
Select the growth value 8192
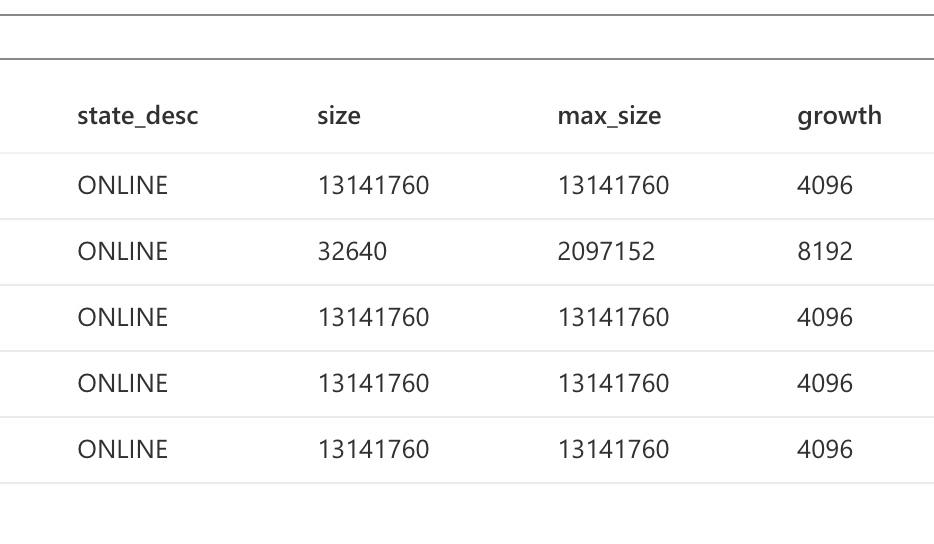coord(825,251)
